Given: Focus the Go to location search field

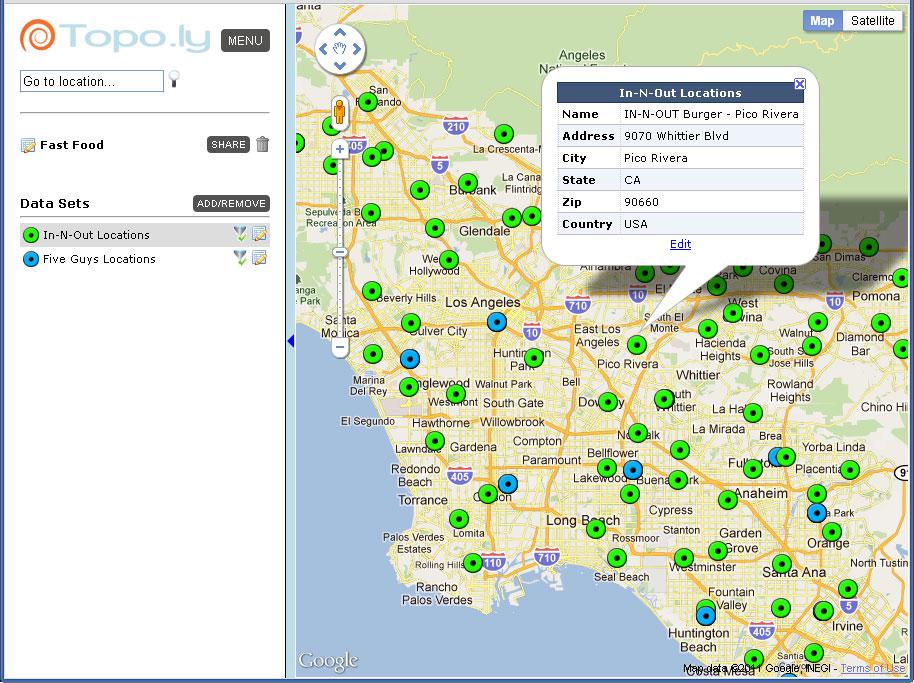Looking at the screenshot, I should pyautogui.click(x=92, y=81).
